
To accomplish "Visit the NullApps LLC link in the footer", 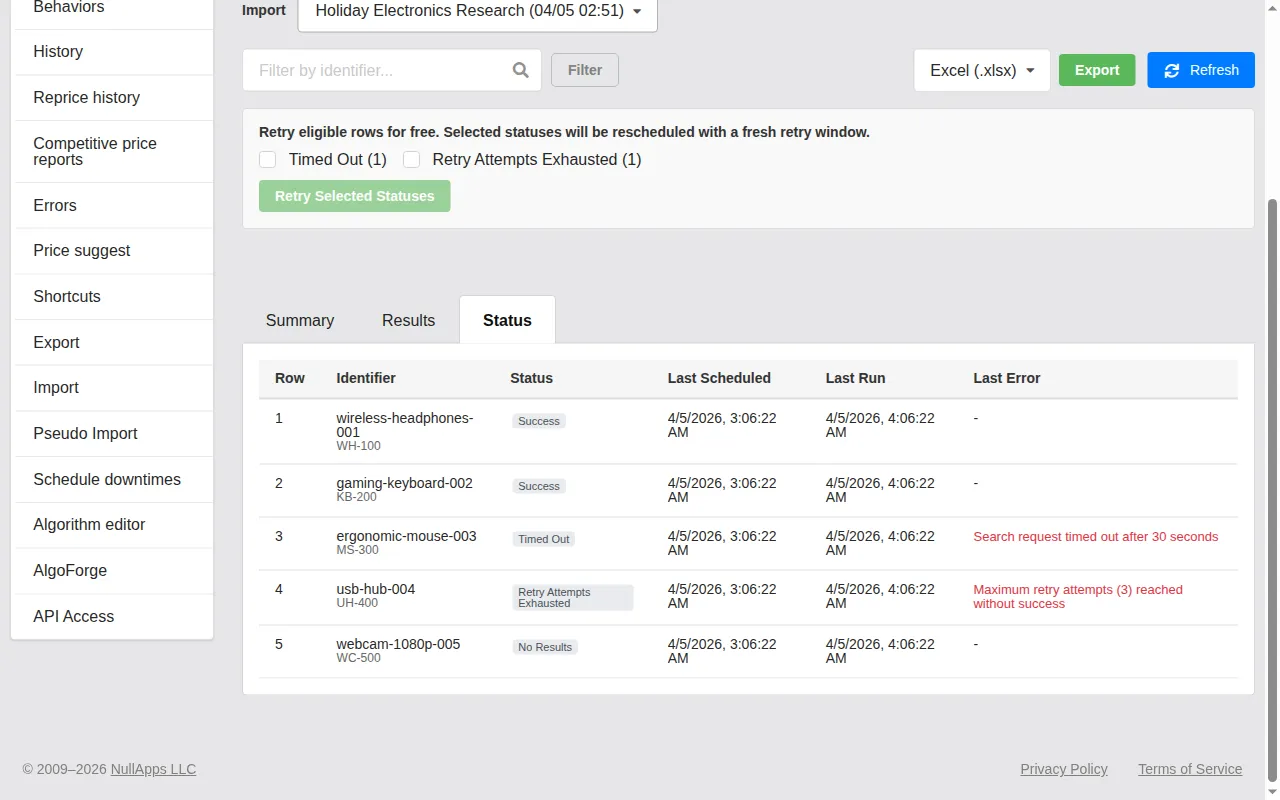I will tap(153, 769).
